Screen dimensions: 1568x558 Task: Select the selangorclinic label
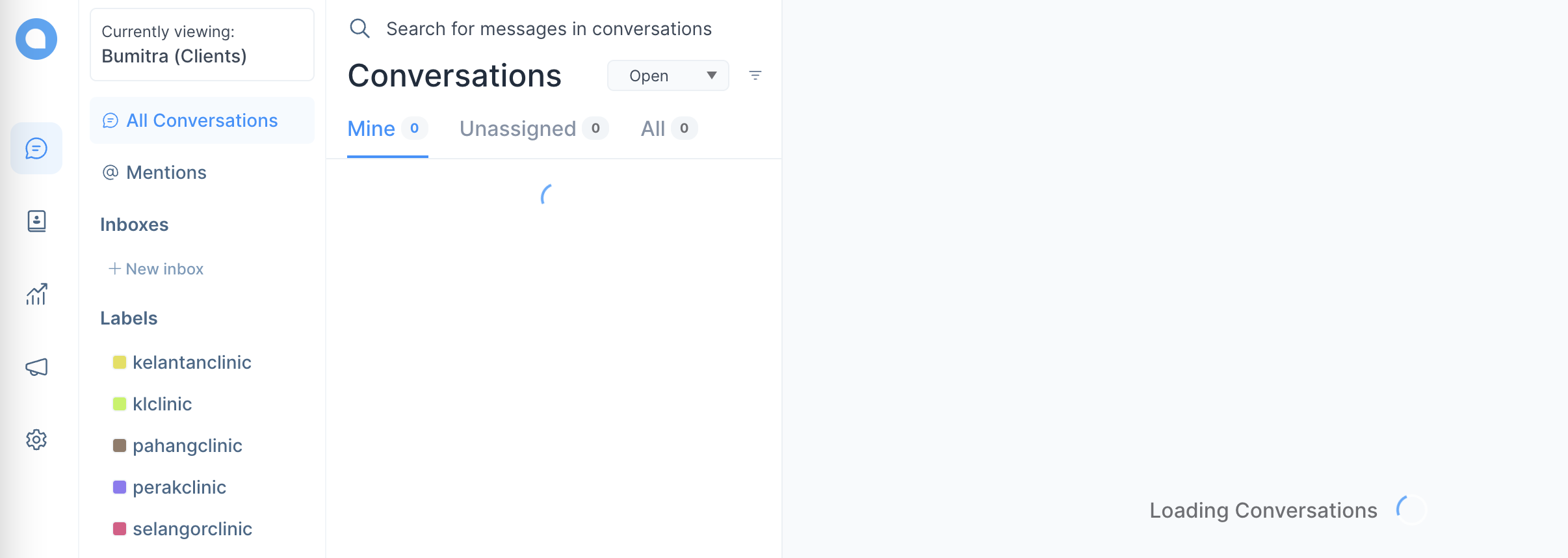pyautogui.click(x=192, y=529)
